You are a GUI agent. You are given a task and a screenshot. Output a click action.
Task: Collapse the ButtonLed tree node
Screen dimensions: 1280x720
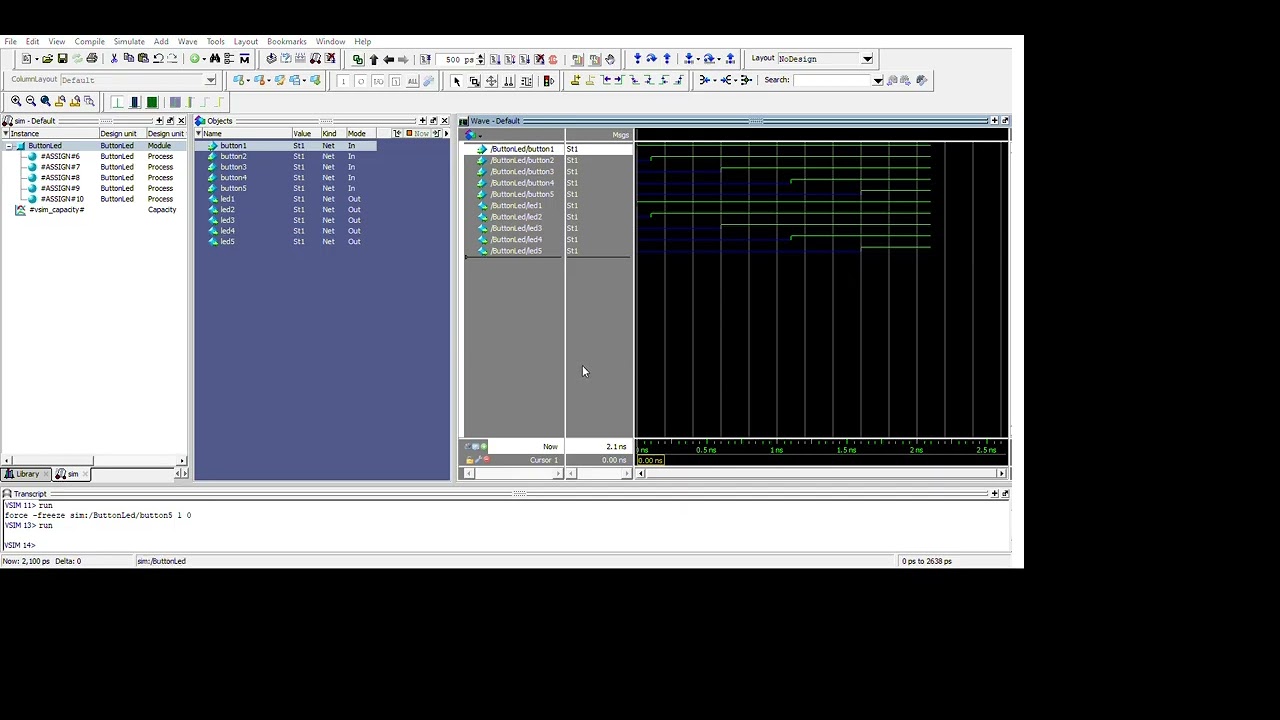9,146
